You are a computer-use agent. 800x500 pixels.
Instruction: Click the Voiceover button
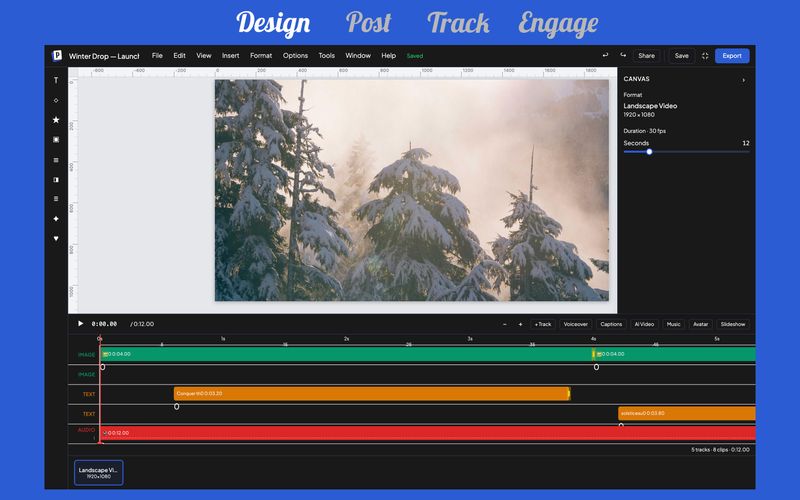pyautogui.click(x=576, y=324)
